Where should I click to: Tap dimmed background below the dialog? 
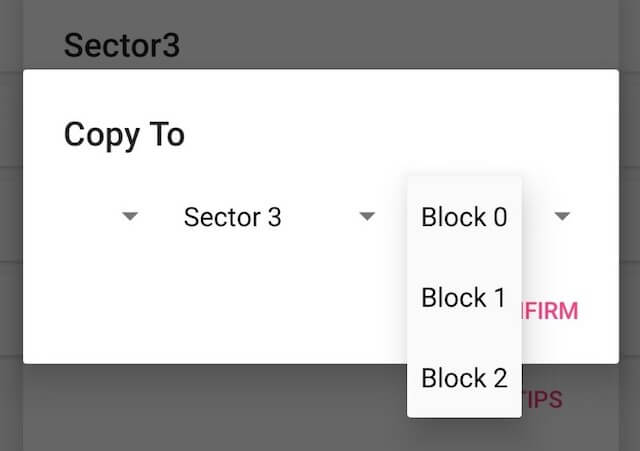pos(204,408)
